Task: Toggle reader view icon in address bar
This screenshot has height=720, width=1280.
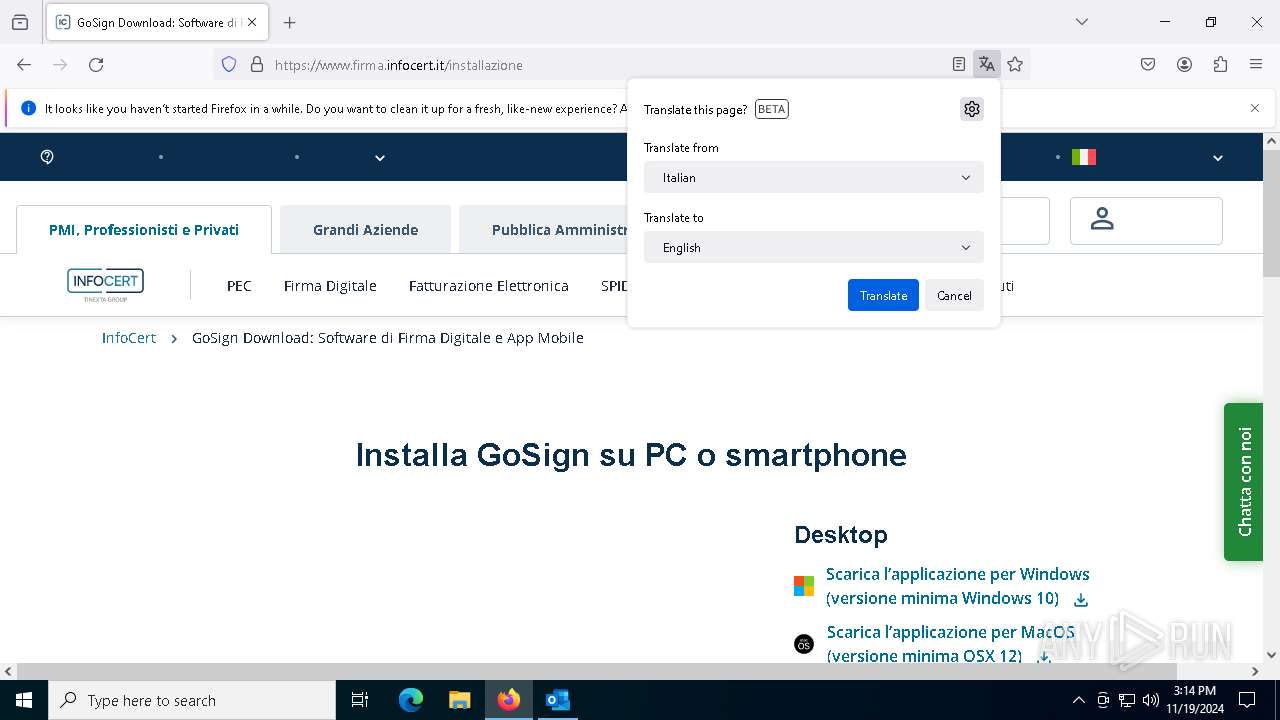Action: 959,65
